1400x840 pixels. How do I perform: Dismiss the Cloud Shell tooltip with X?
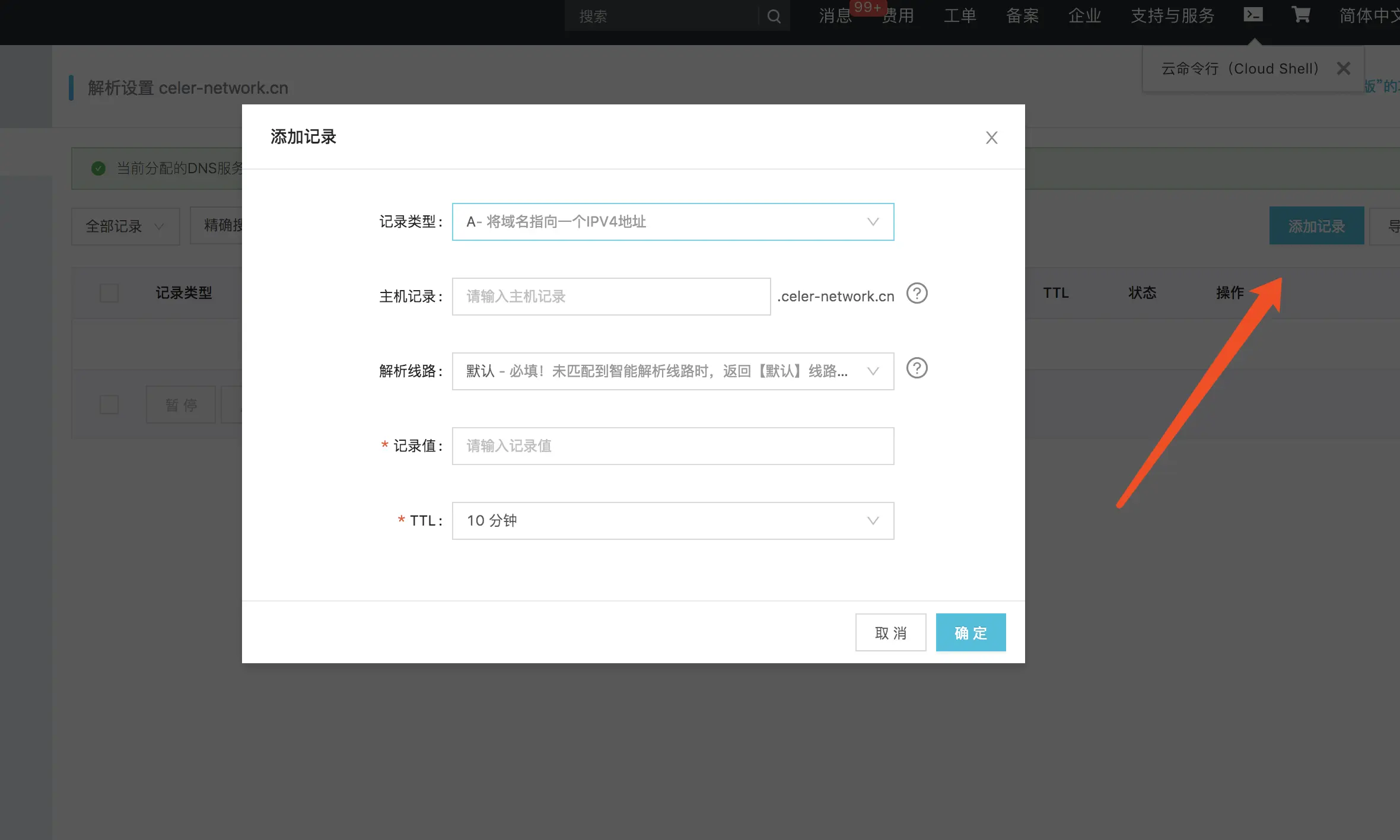[x=1344, y=69]
